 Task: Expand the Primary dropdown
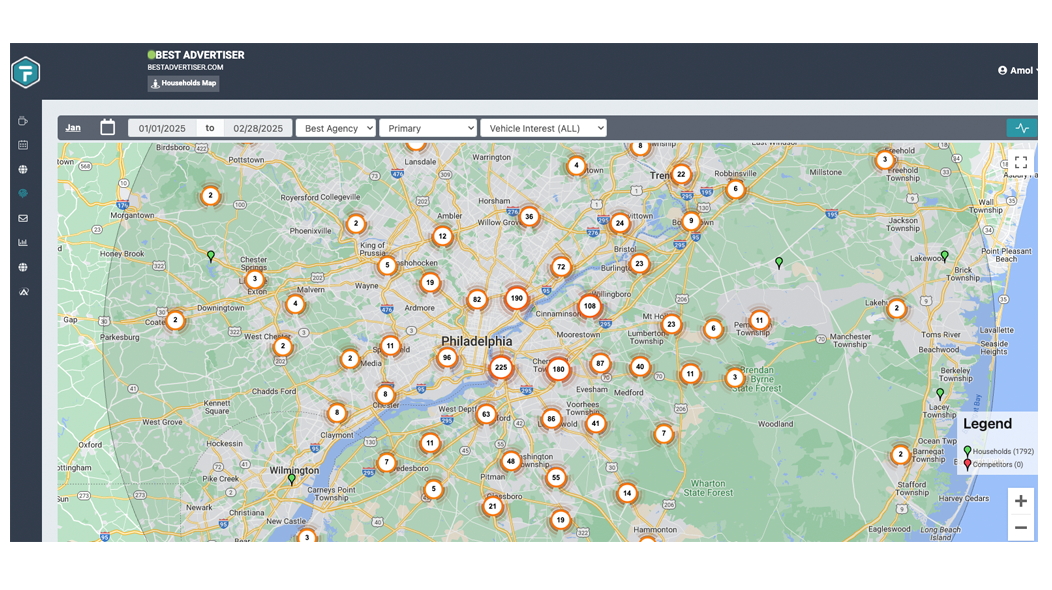click(x=428, y=128)
